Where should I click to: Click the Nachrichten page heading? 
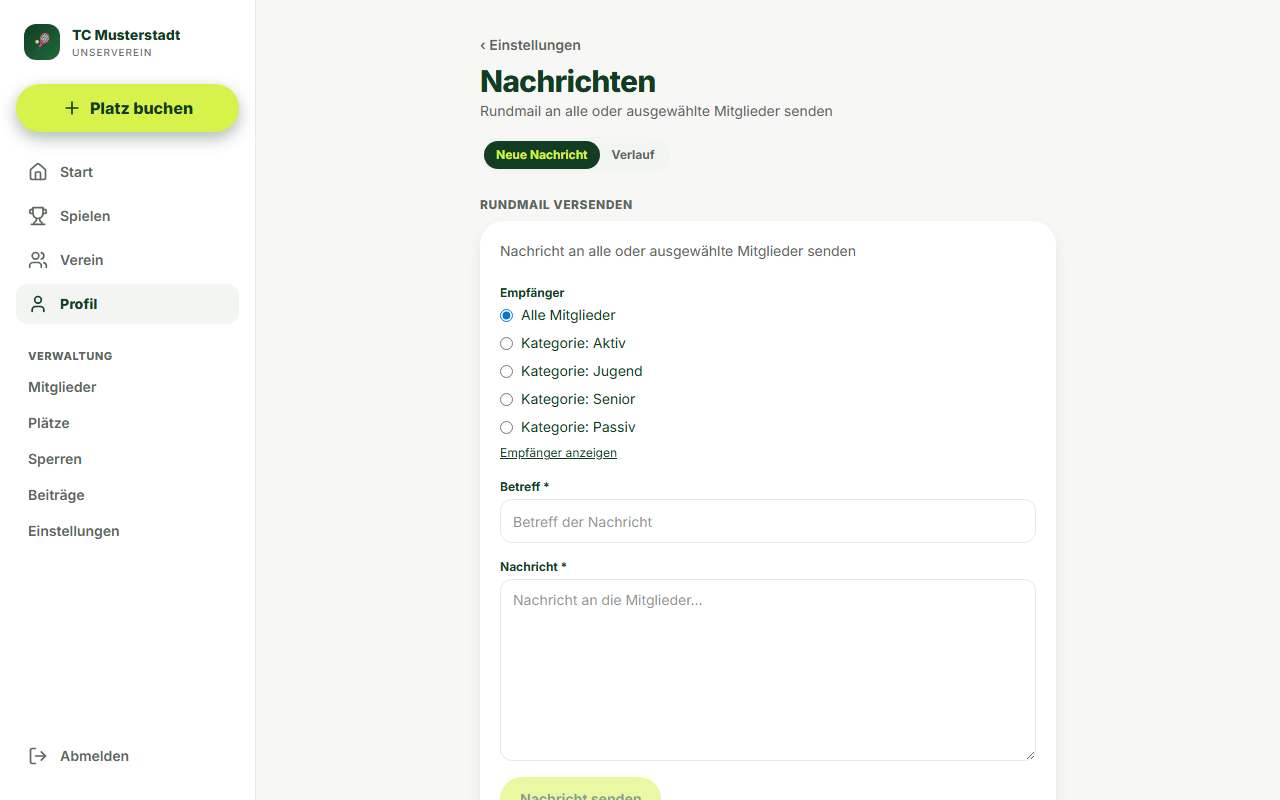[x=568, y=81]
